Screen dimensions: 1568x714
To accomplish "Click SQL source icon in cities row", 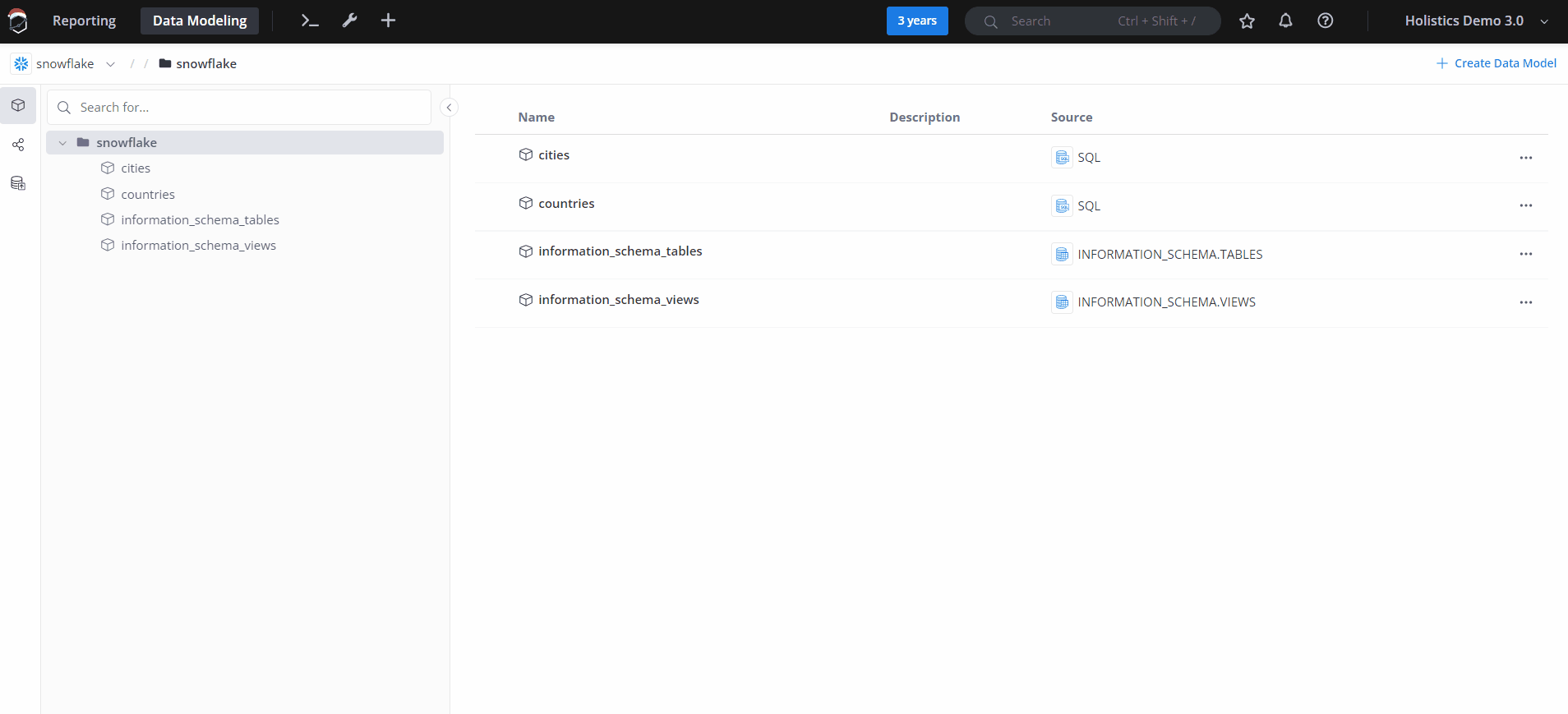I will 1062,157.
